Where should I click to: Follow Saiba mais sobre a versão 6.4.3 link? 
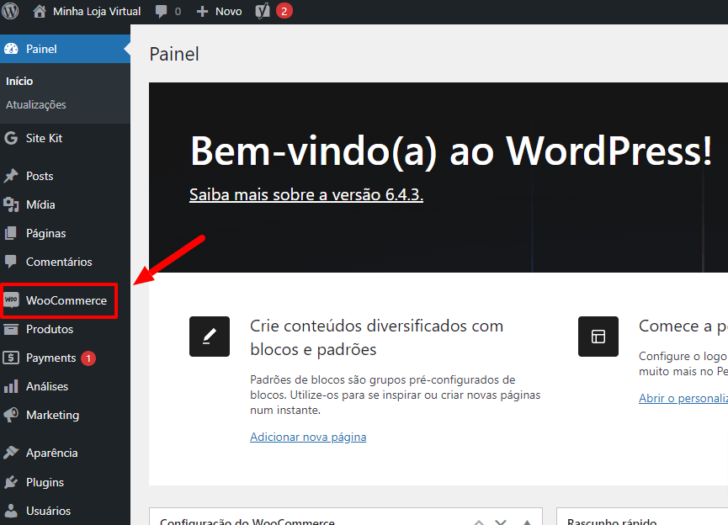point(306,194)
